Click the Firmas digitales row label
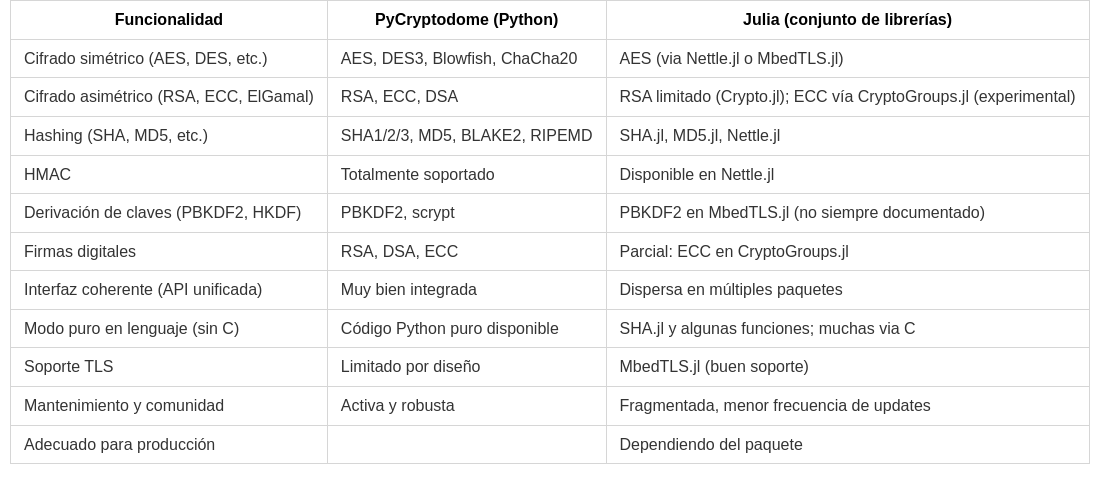 pos(169,251)
